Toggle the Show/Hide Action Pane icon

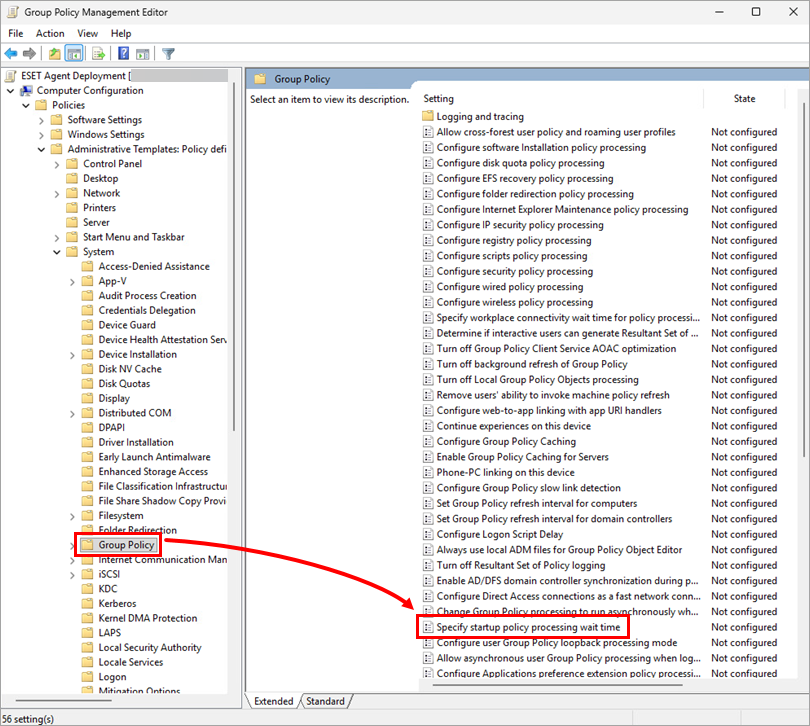[x=143, y=53]
